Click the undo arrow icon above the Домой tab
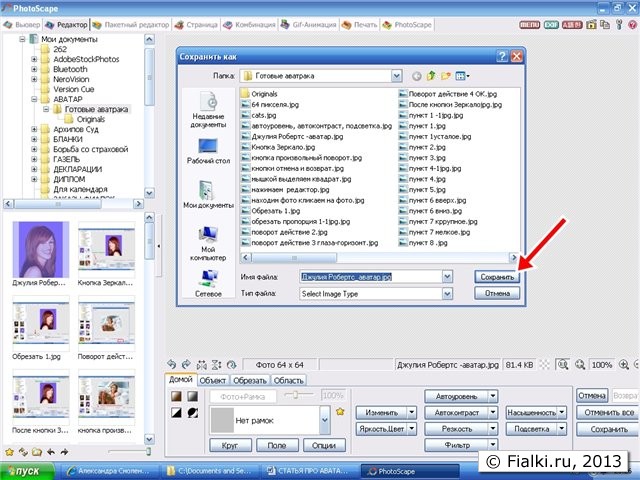Image resolution: width=640 pixels, height=480 pixels. click(171, 364)
